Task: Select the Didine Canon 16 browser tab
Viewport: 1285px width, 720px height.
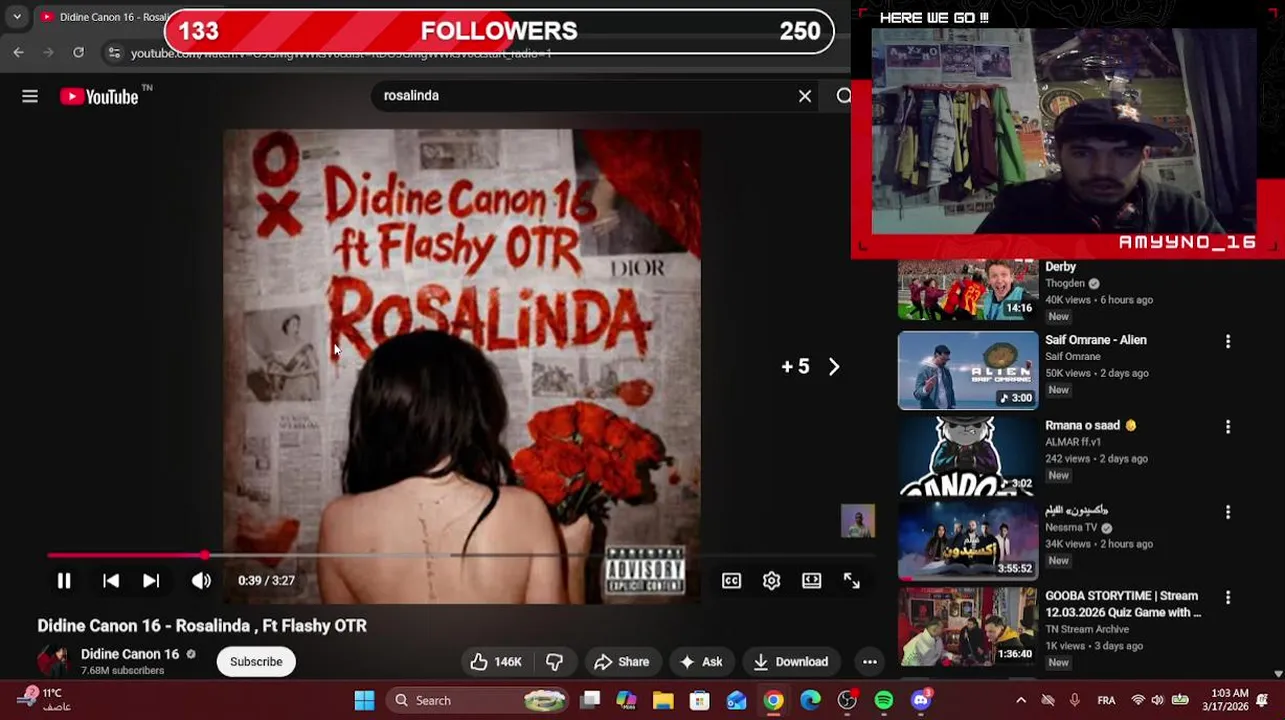Action: point(105,17)
